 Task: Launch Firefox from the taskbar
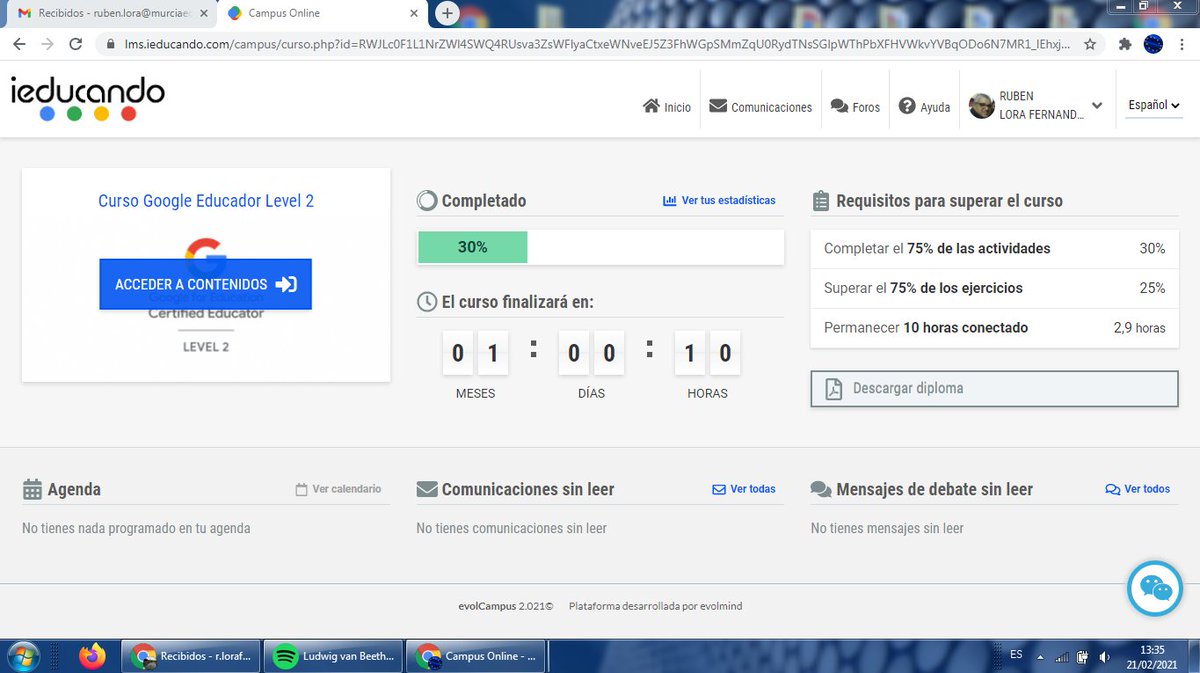tap(92, 656)
